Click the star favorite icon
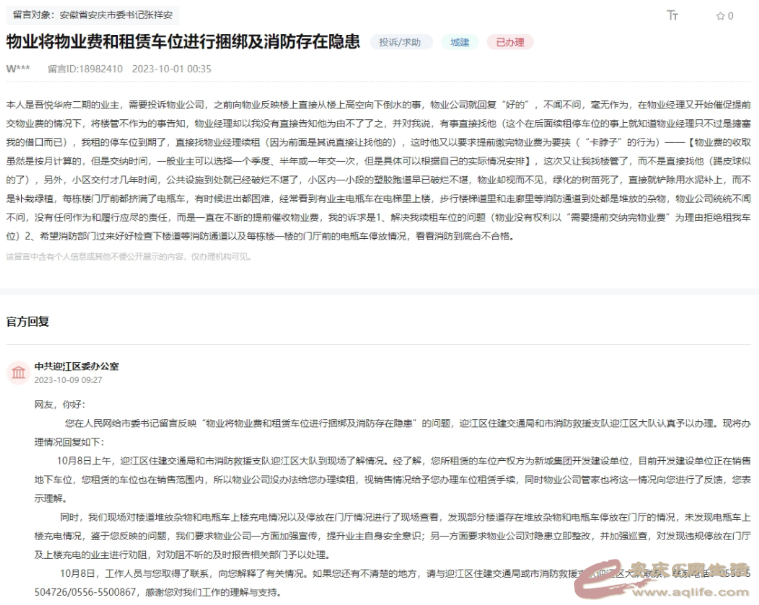Viewport: 759px width, 605px height. [x=718, y=16]
